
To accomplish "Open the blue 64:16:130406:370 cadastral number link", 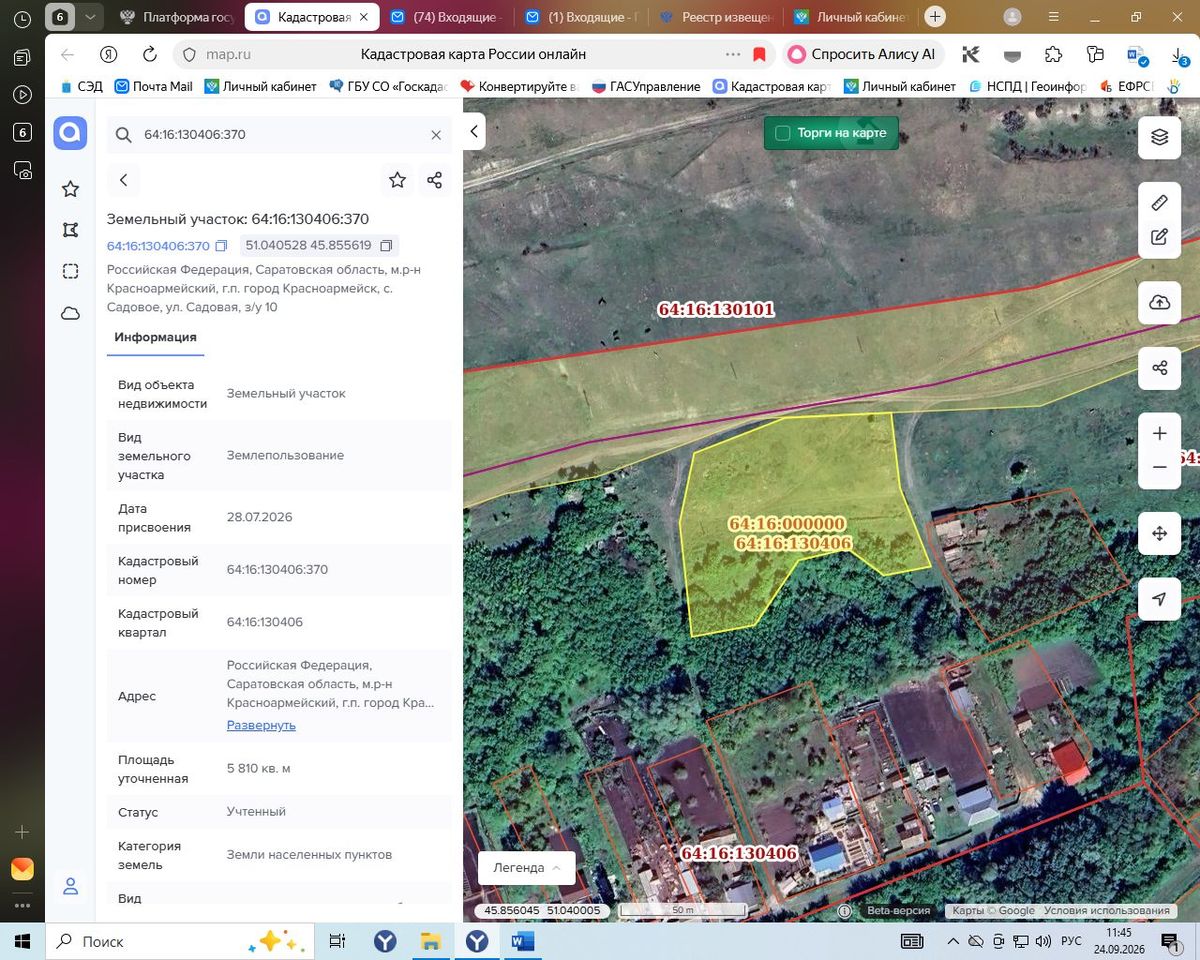I will click(158, 246).
